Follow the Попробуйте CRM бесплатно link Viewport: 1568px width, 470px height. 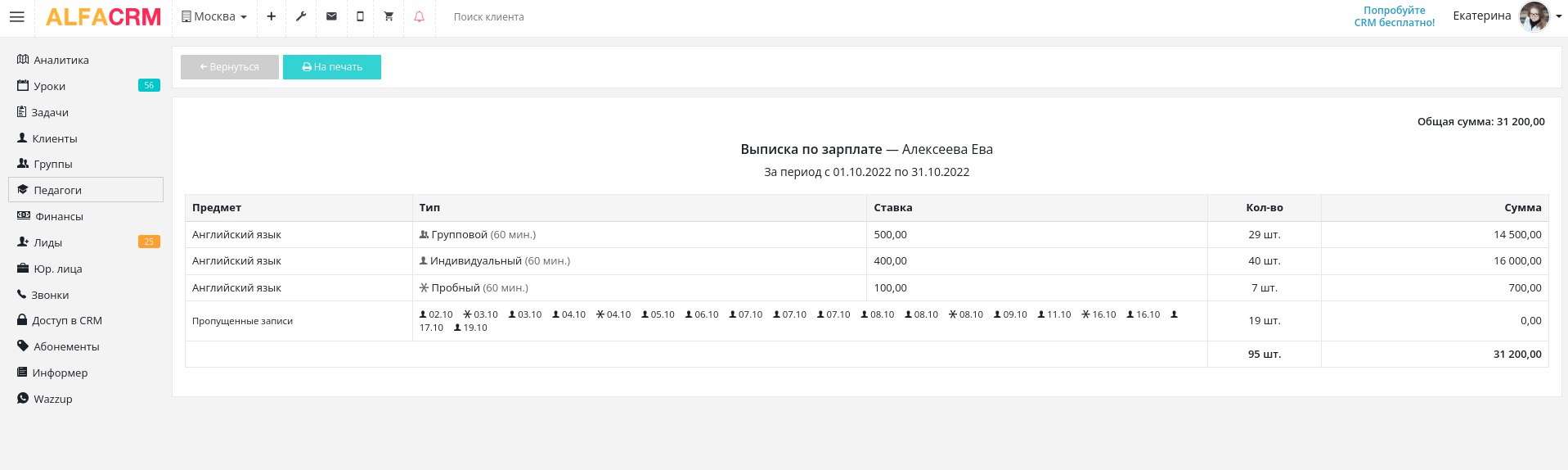pos(1395,16)
